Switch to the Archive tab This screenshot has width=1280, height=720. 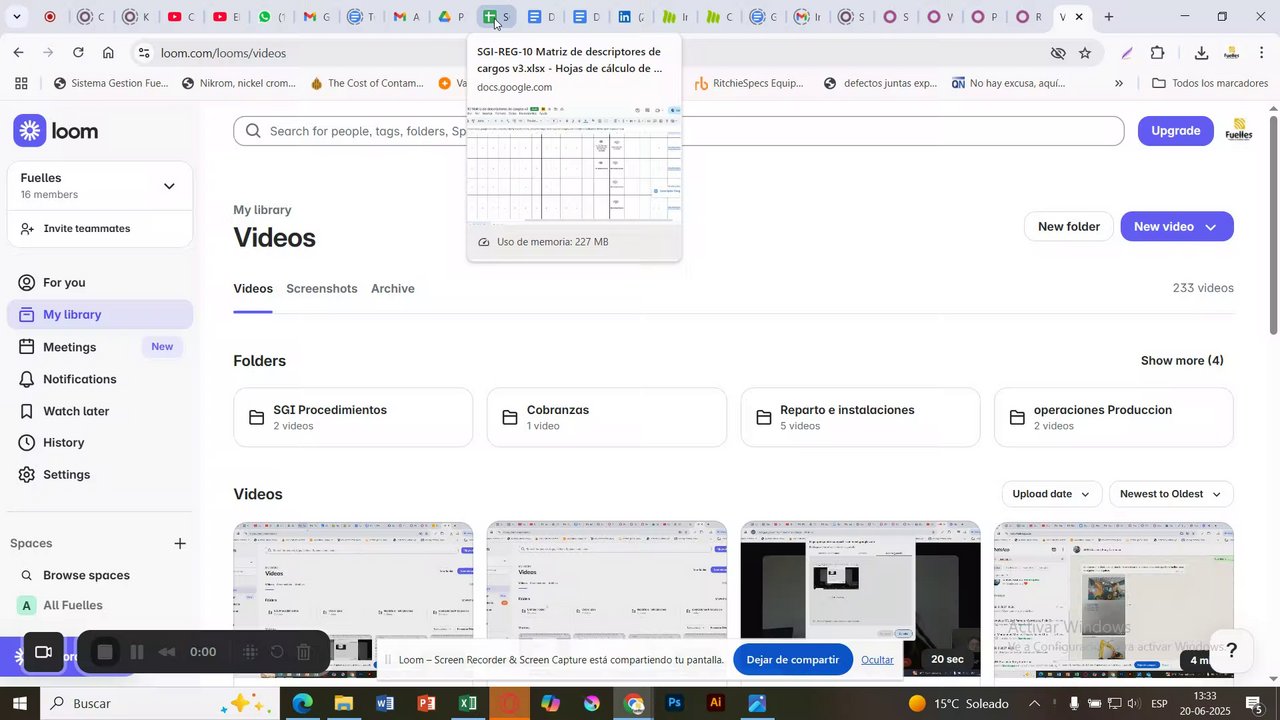pos(393,289)
